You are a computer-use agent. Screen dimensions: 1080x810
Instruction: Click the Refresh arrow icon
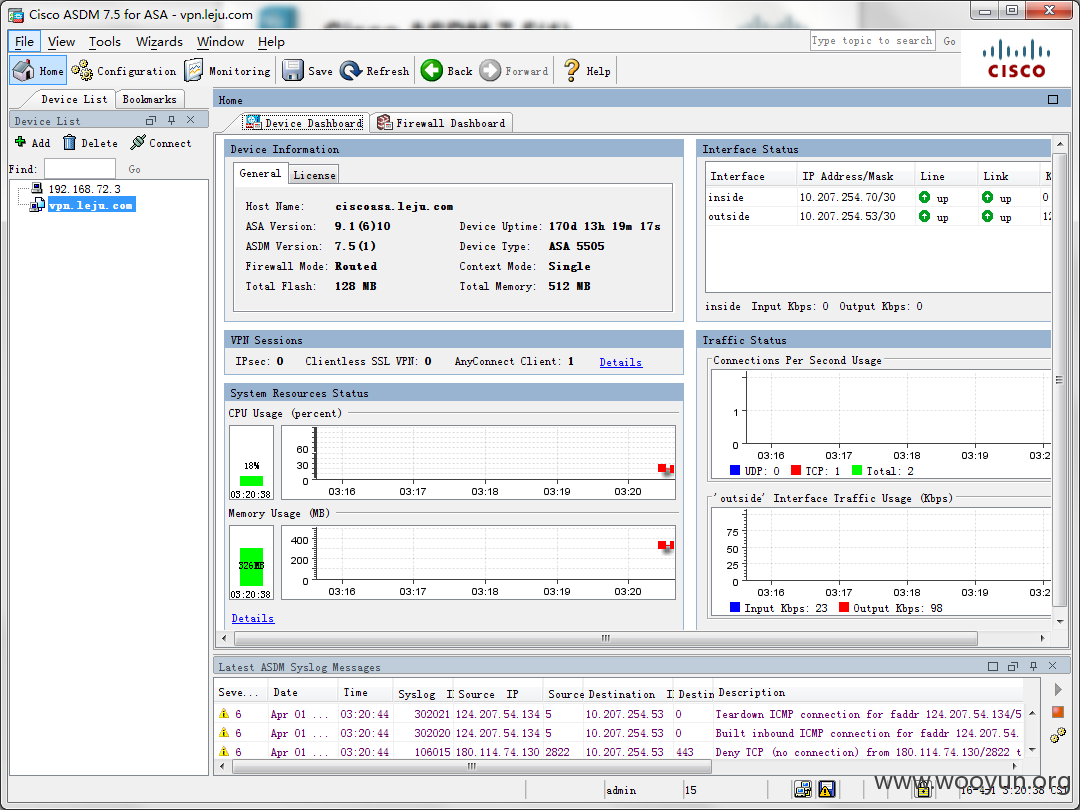pyautogui.click(x=351, y=71)
